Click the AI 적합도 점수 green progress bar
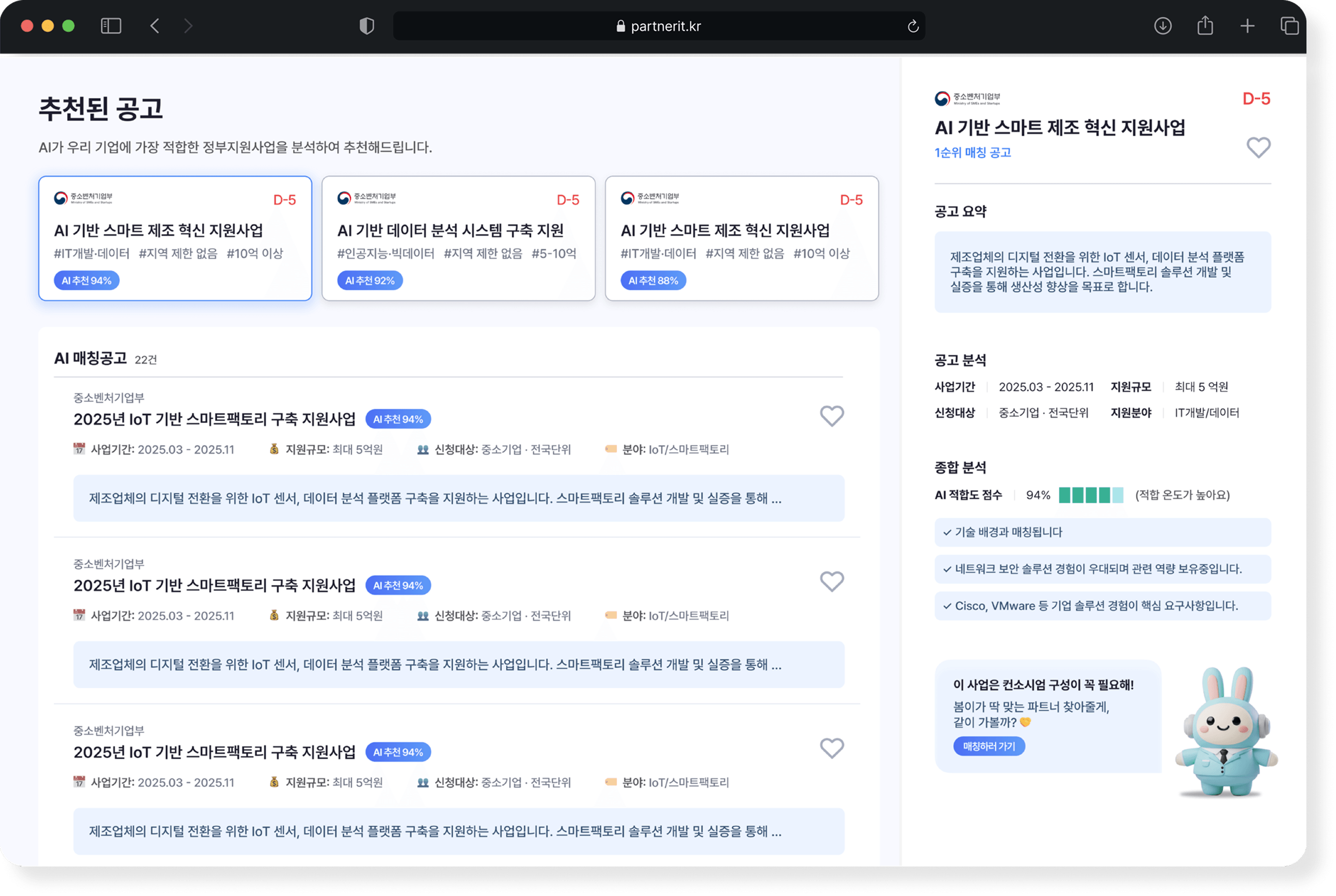 pyautogui.click(x=1090, y=495)
